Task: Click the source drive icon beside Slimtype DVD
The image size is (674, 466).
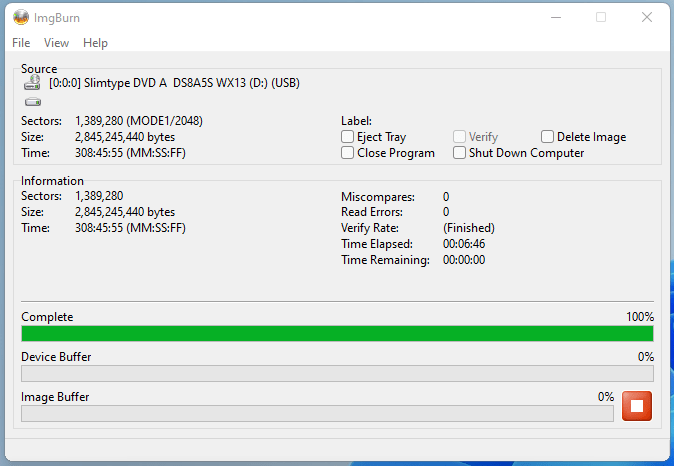Action: click(32, 83)
